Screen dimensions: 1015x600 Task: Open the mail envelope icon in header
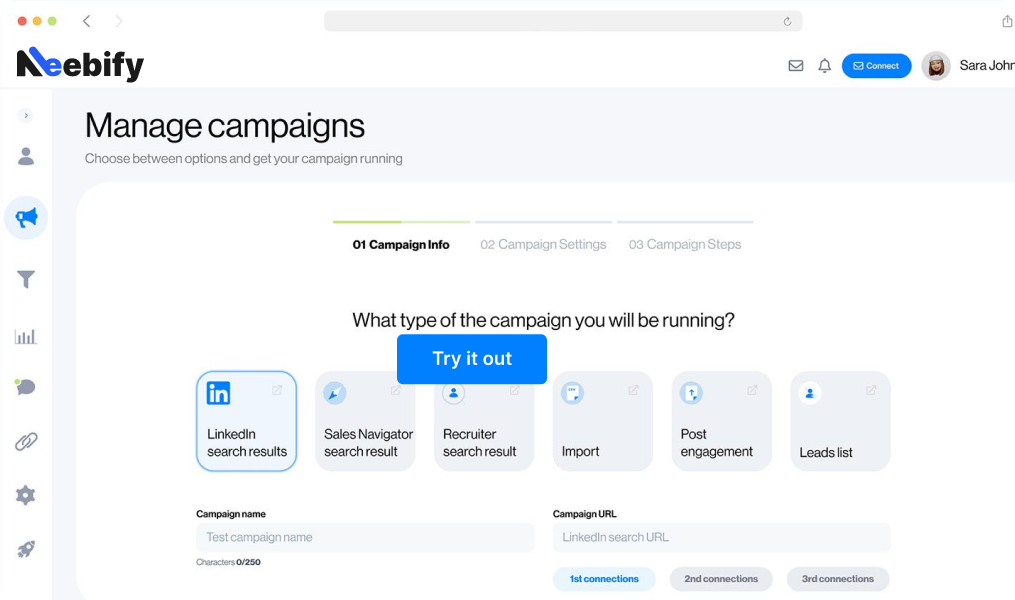[796, 66]
